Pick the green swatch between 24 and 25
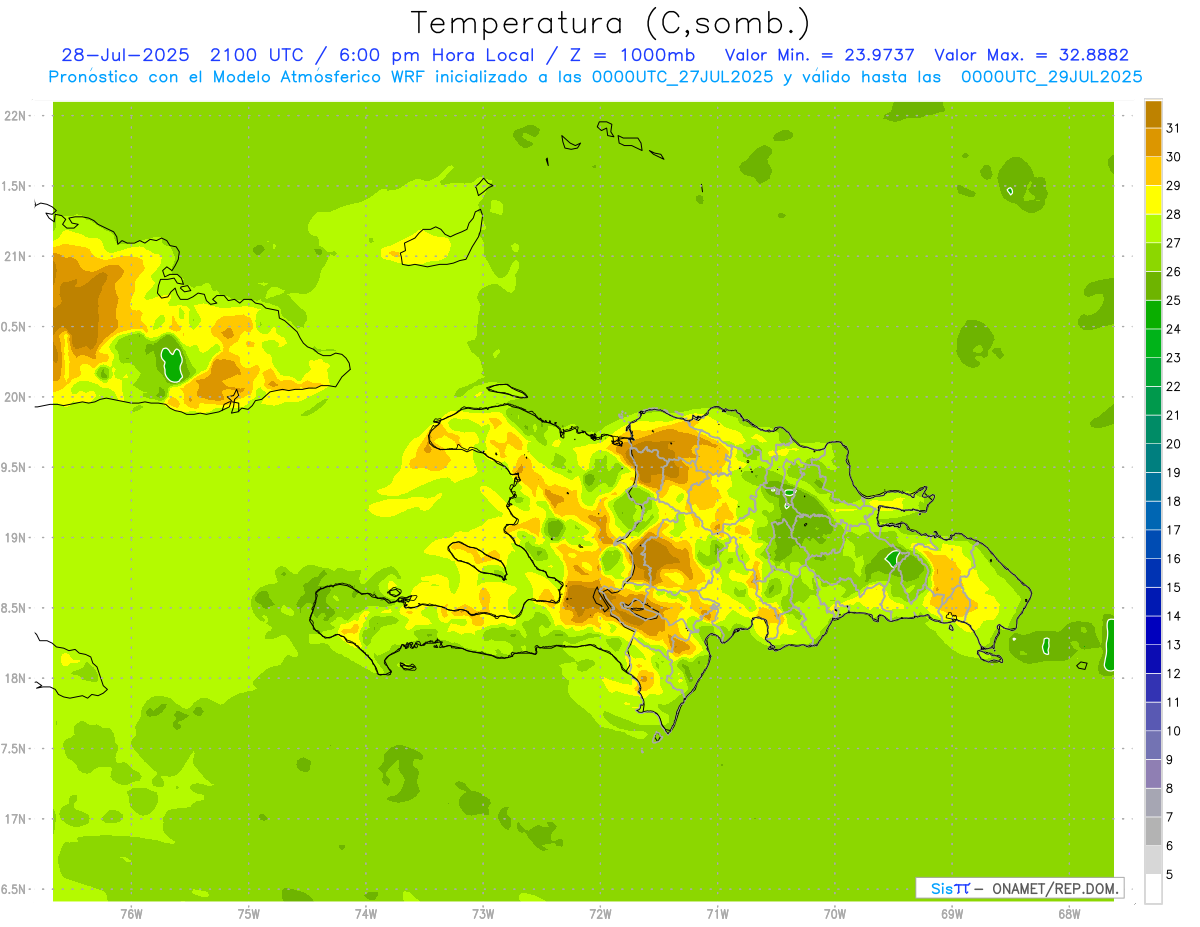 coord(1153,314)
